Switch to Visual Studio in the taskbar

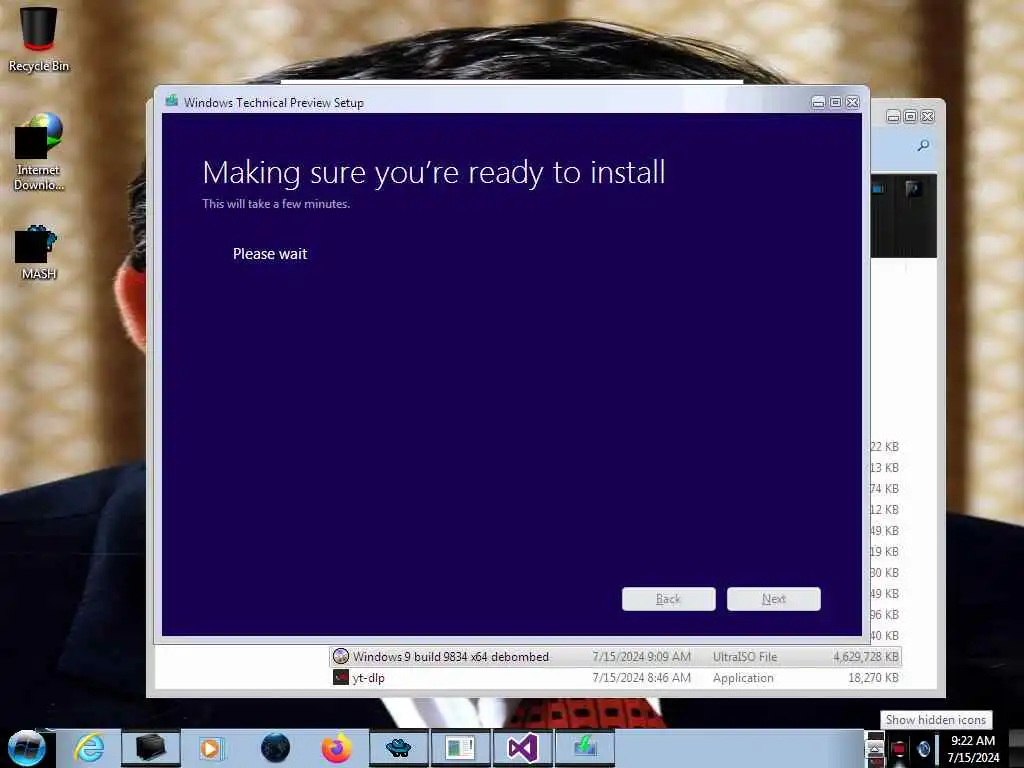click(x=522, y=748)
